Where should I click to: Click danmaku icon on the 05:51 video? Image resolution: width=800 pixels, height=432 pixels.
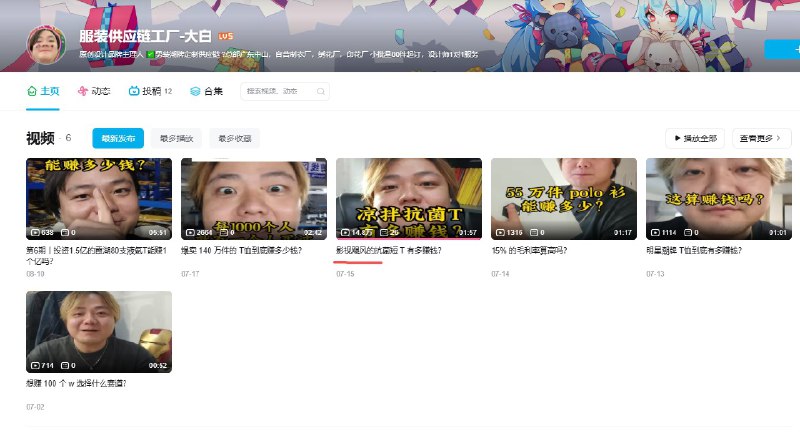tap(65, 232)
